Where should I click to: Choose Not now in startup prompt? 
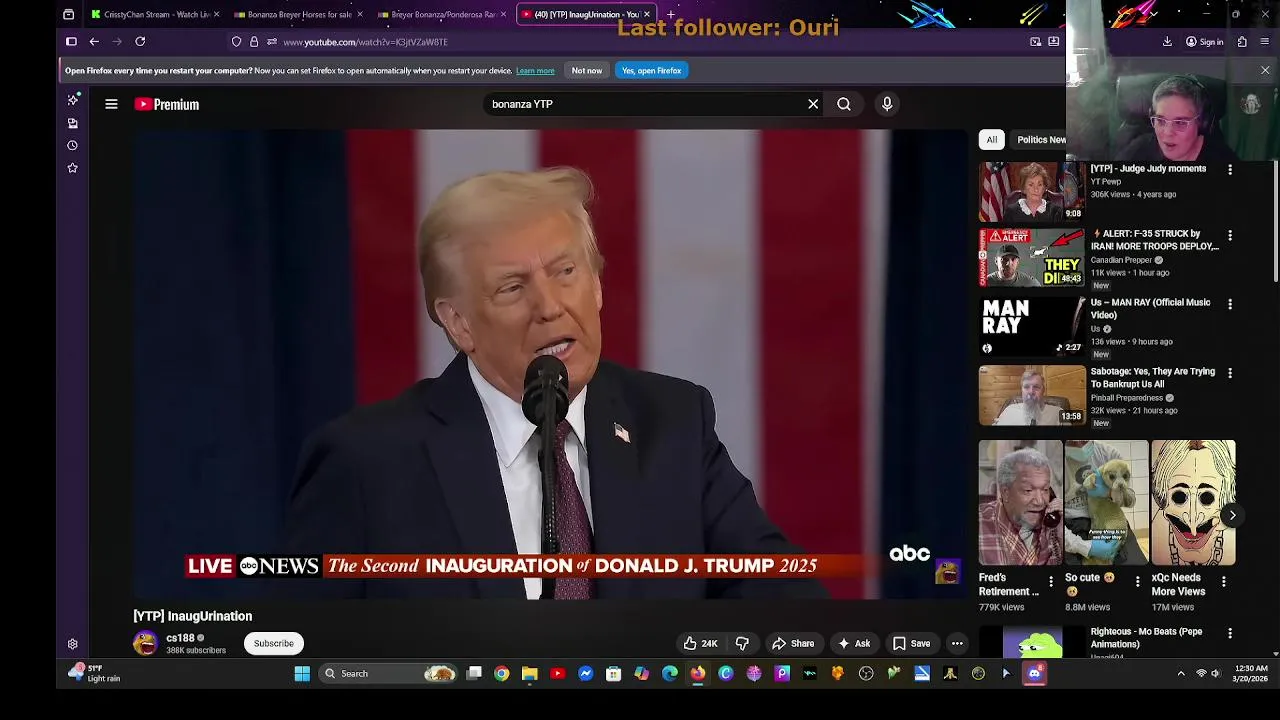coord(587,71)
